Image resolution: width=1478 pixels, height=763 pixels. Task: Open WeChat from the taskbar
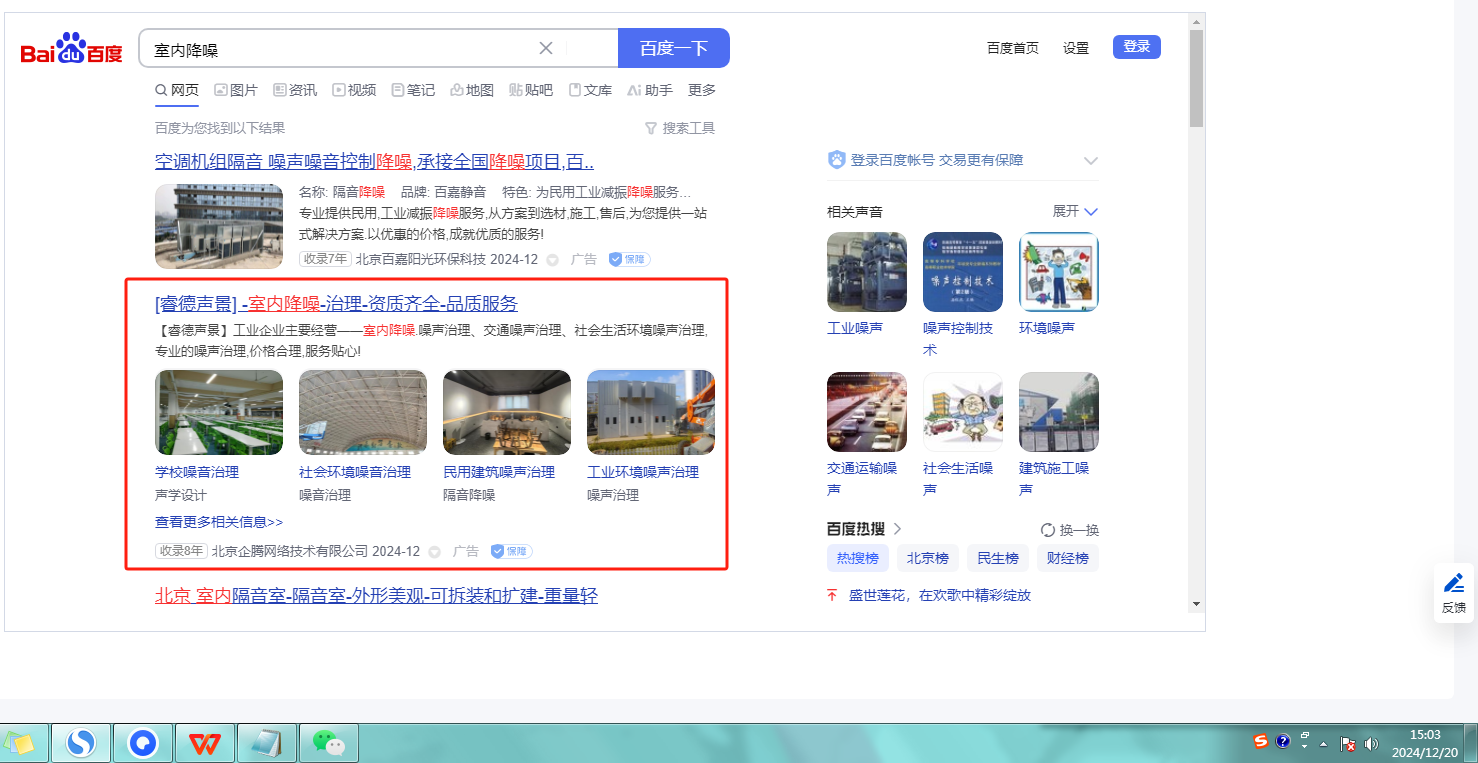pos(328,743)
